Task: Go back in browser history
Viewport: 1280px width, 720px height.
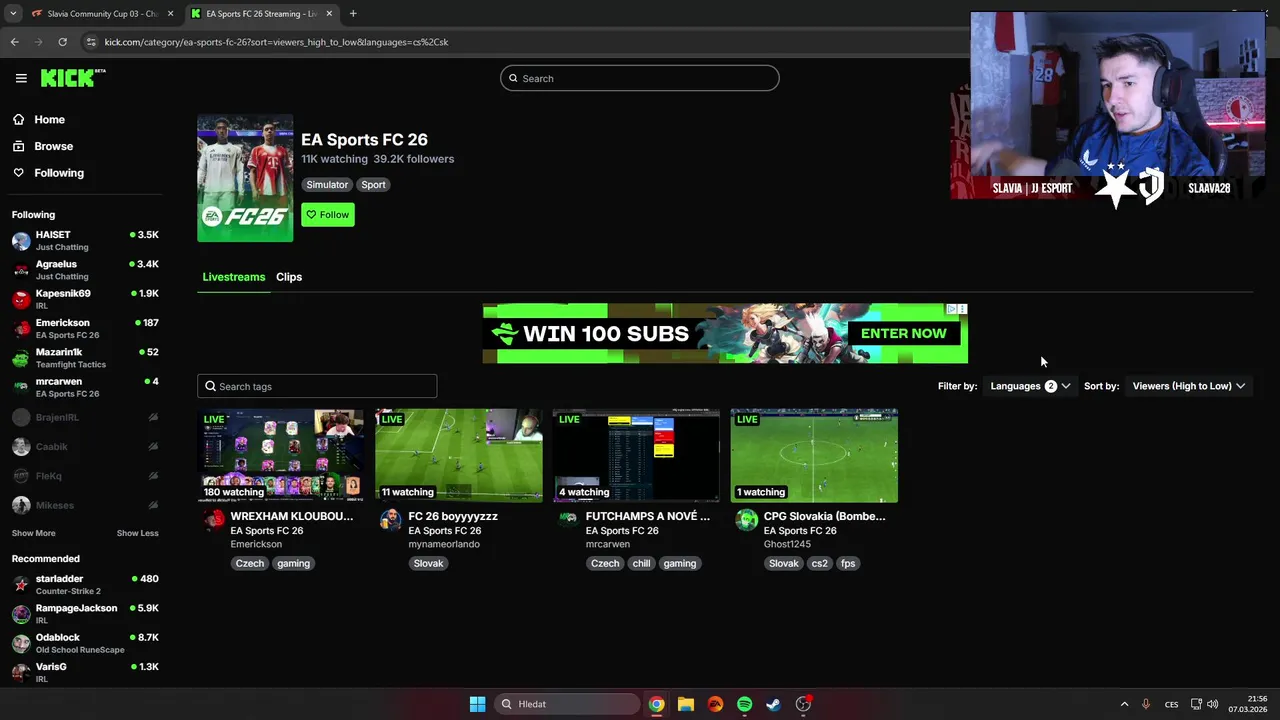Action: tap(14, 42)
